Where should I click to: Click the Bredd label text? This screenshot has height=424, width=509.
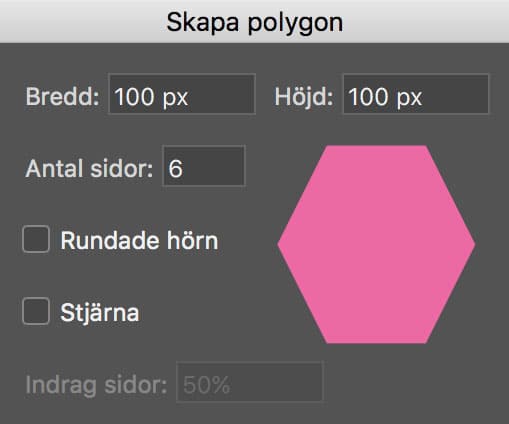click(62, 97)
